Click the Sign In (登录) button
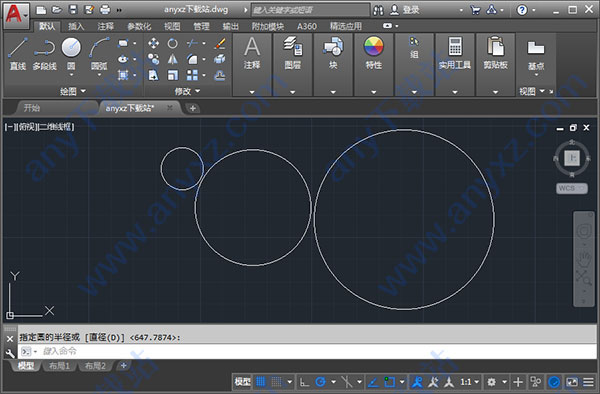This screenshot has height=394, width=600. (405, 10)
